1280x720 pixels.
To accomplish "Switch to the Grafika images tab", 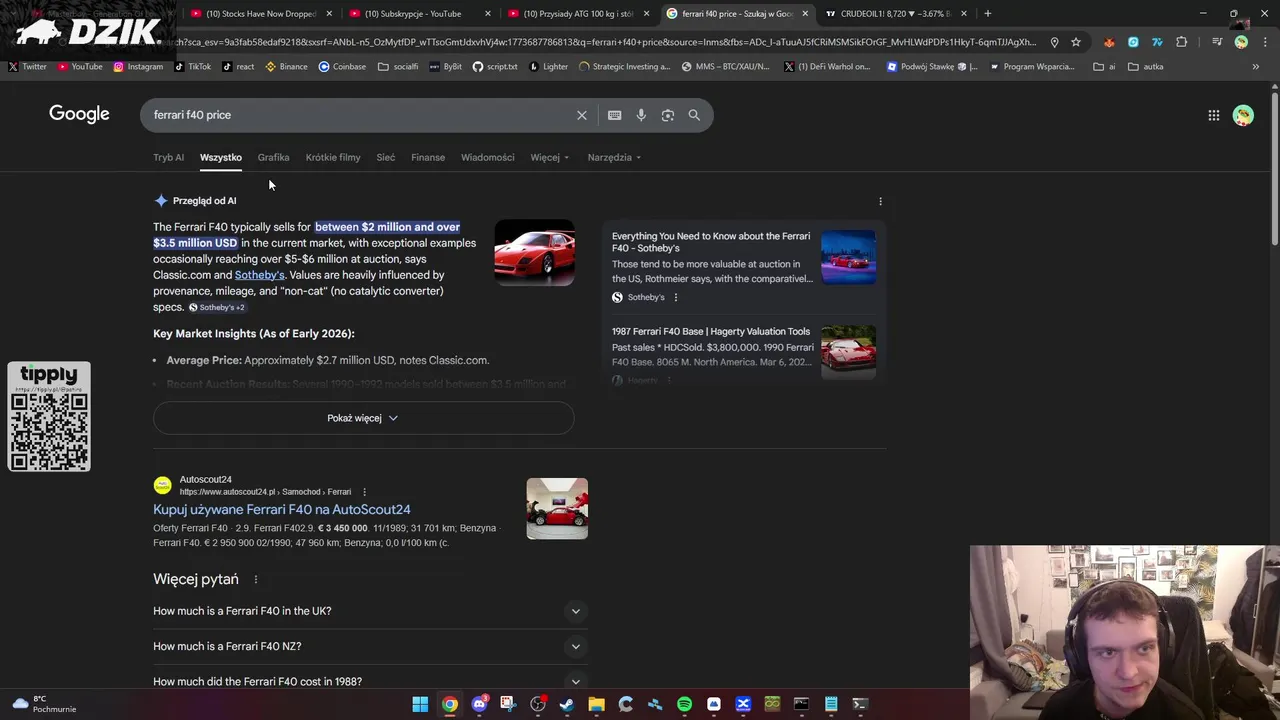I will tap(273, 157).
